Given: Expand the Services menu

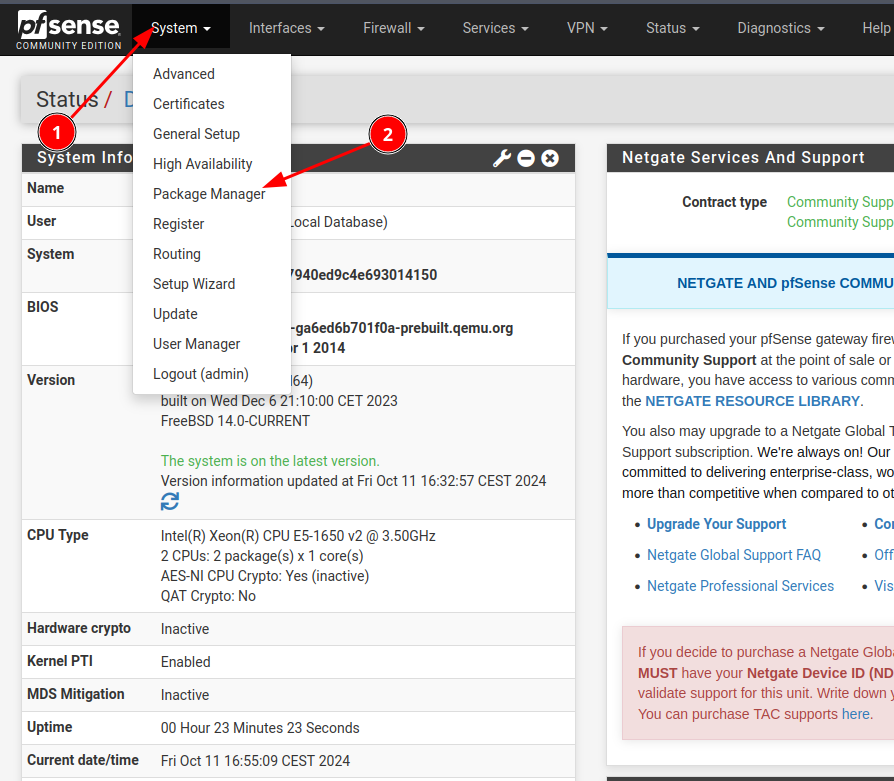Looking at the screenshot, I should coord(496,28).
